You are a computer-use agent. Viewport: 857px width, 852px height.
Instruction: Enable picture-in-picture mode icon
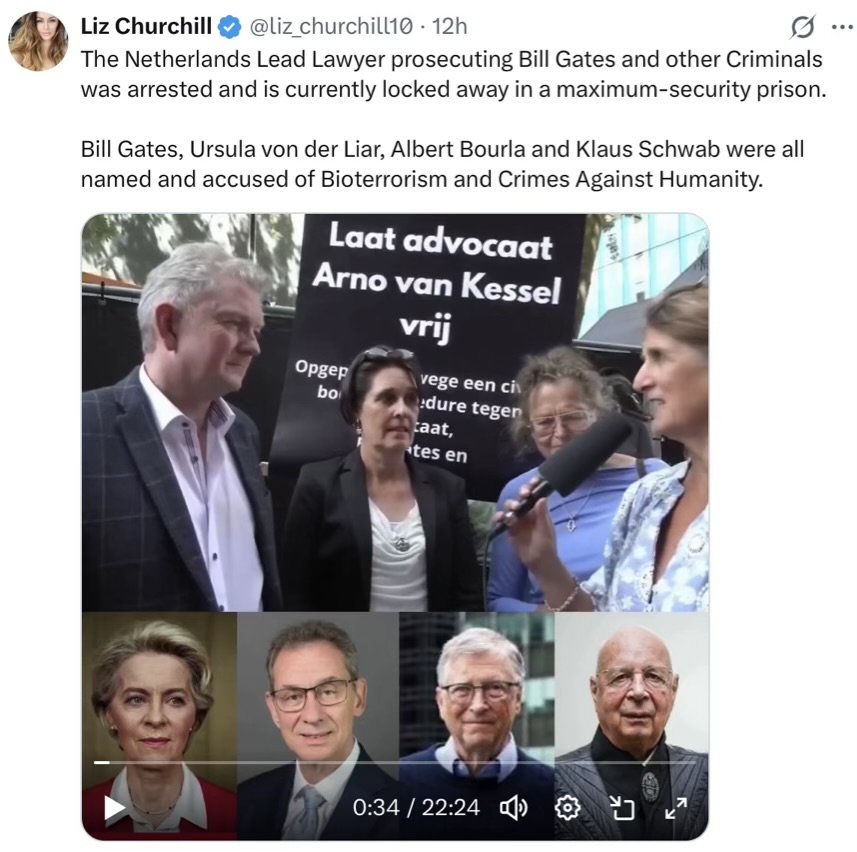(x=622, y=808)
